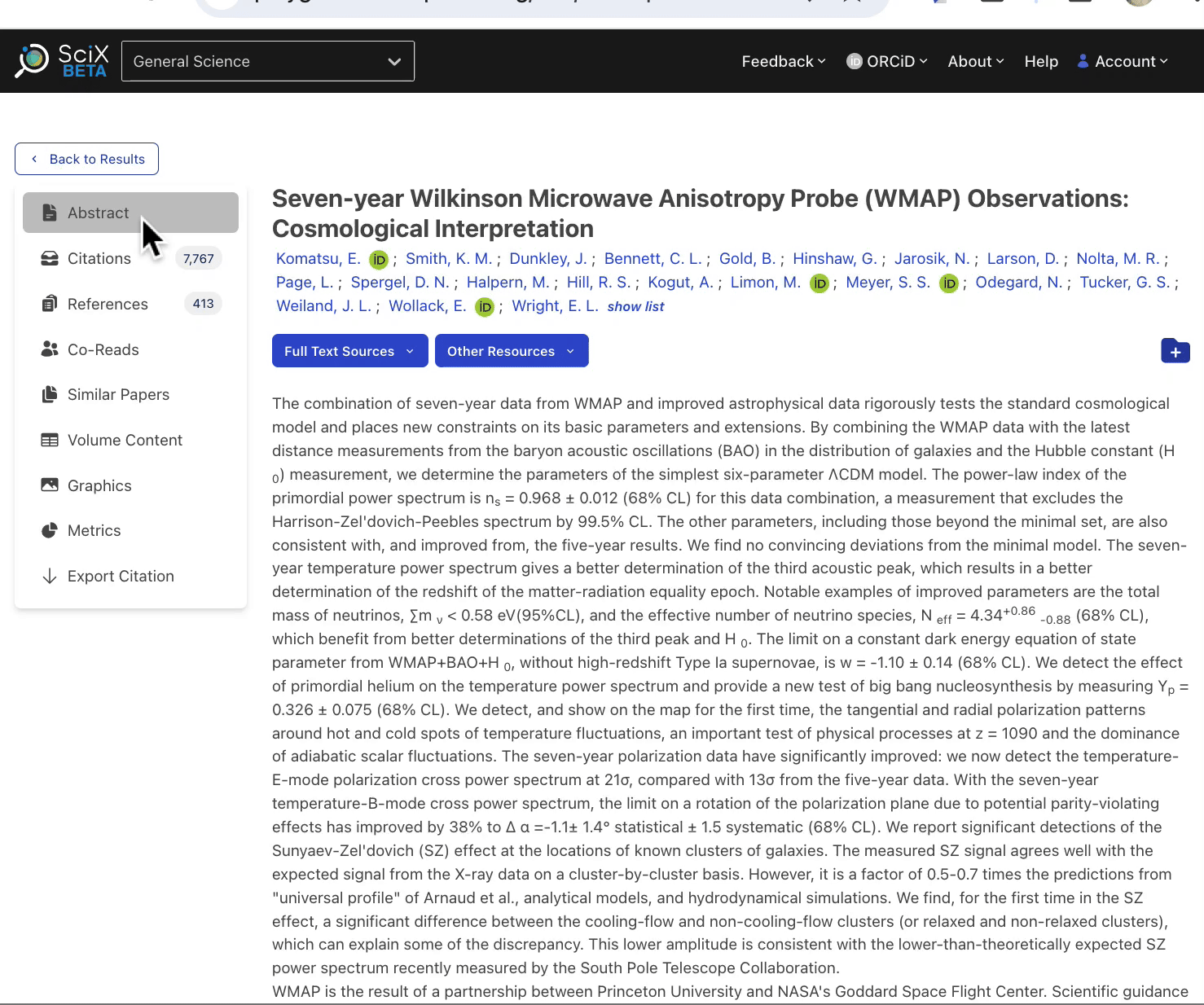Add the paper to a library with the plus button
1204x1005 pixels.
tap(1175, 351)
